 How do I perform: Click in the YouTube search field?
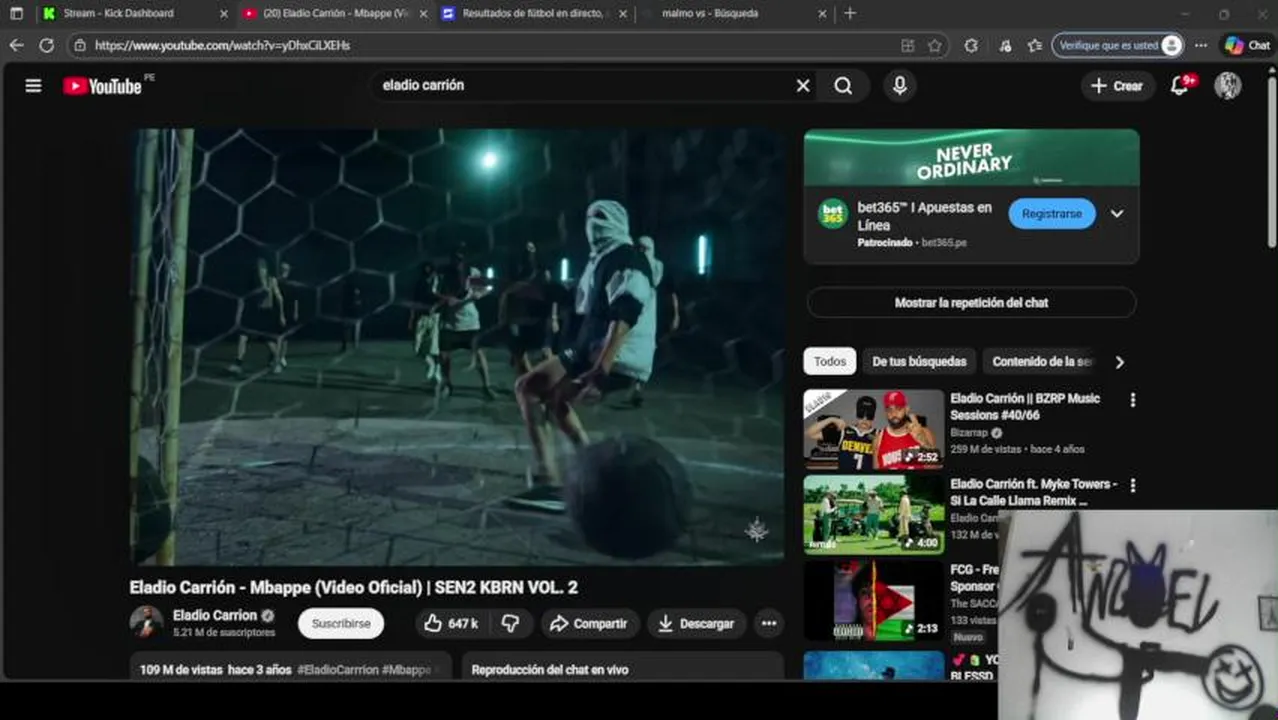[x=585, y=86]
